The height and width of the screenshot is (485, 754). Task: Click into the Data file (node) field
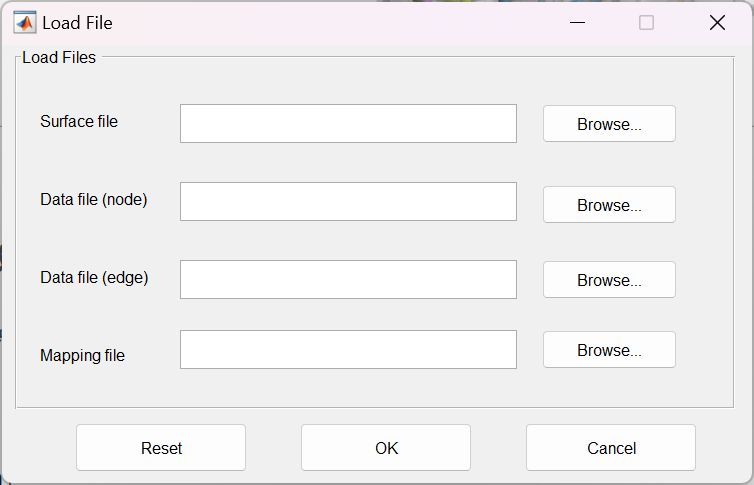pos(348,201)
